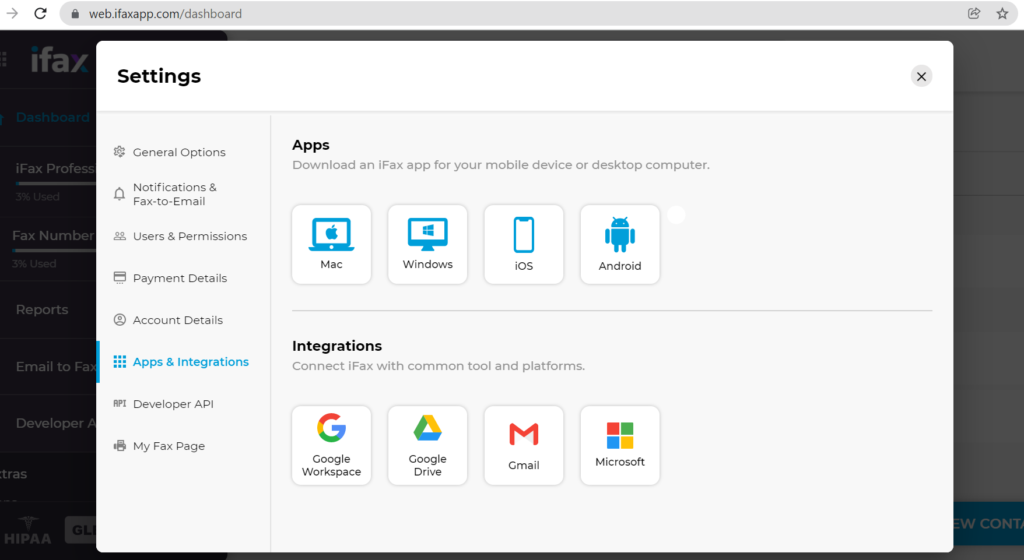Open the Android app tile
Viewport: 1024px width, 560px height.
(x=620, y=244)
